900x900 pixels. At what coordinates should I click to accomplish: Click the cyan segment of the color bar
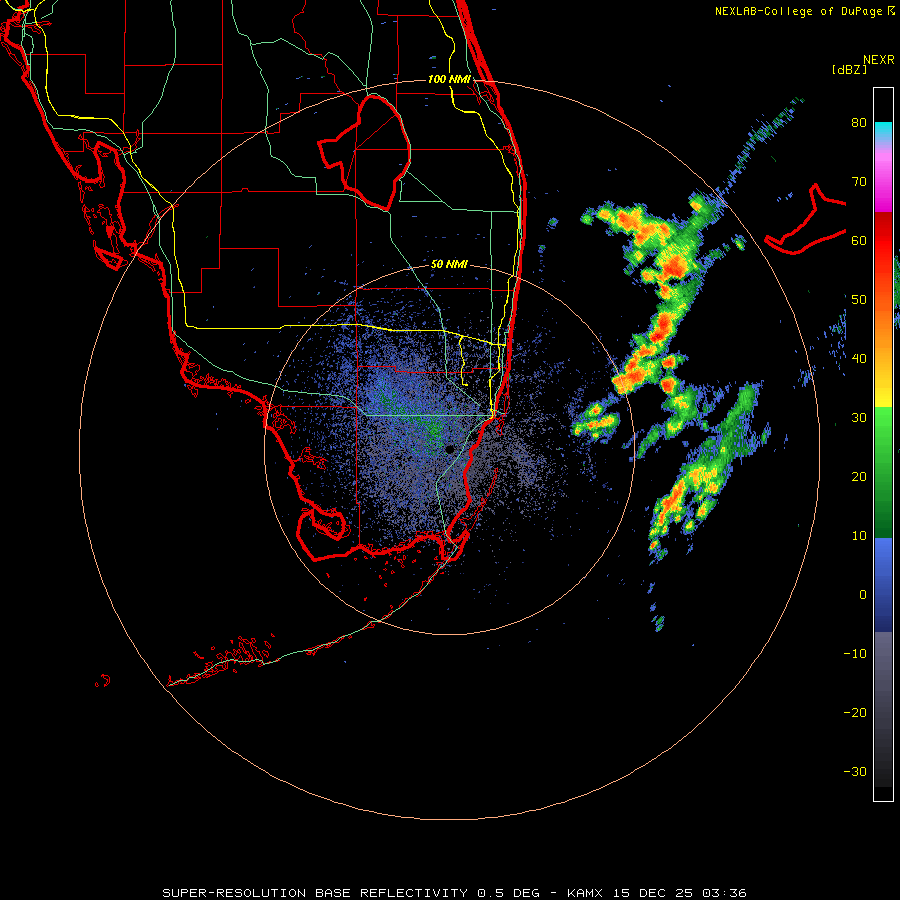(x=883, y=131)
